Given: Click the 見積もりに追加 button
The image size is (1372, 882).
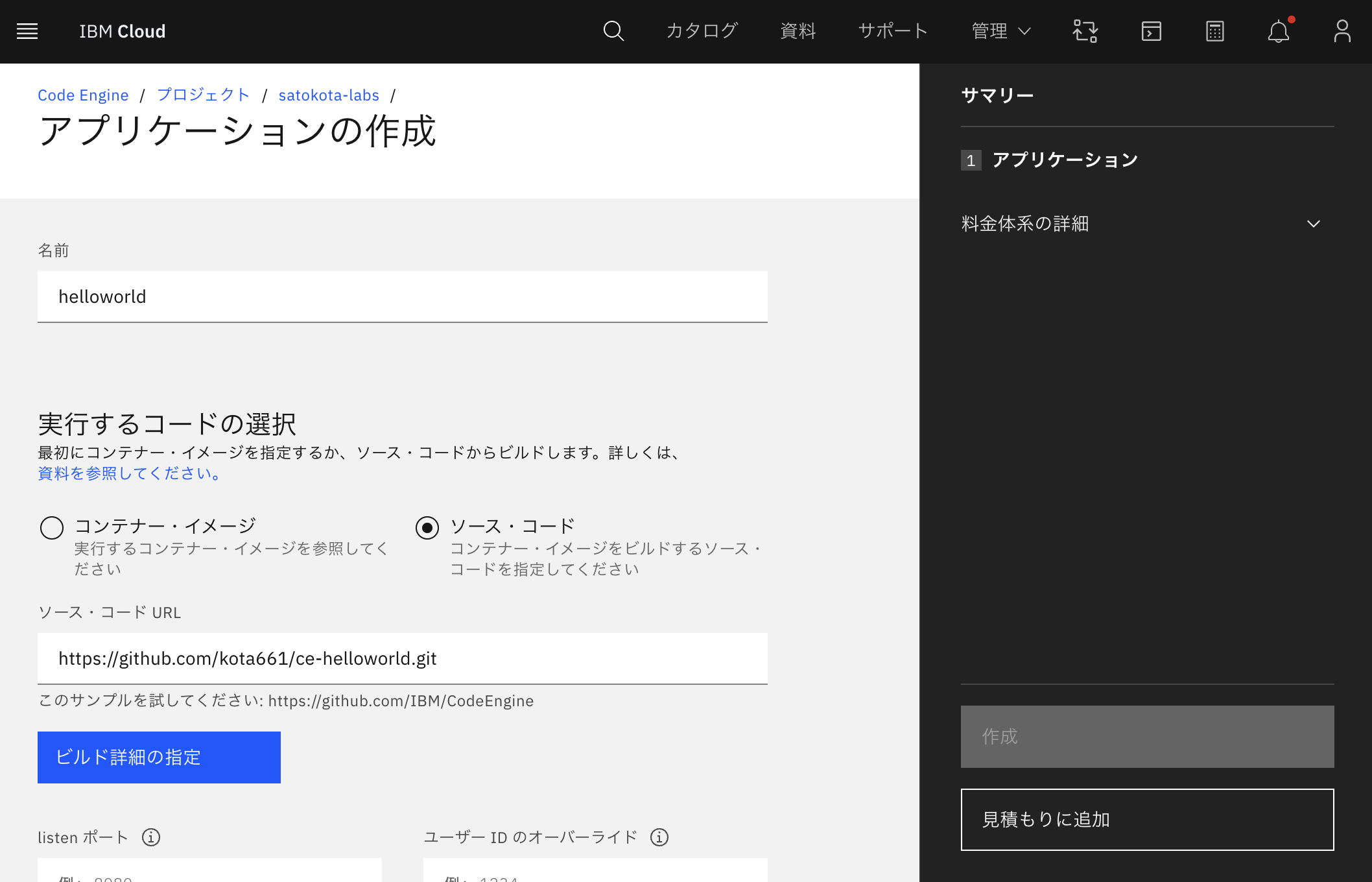Looking at the screenshot, I should pyautogui.click(x=1146, y=819).
